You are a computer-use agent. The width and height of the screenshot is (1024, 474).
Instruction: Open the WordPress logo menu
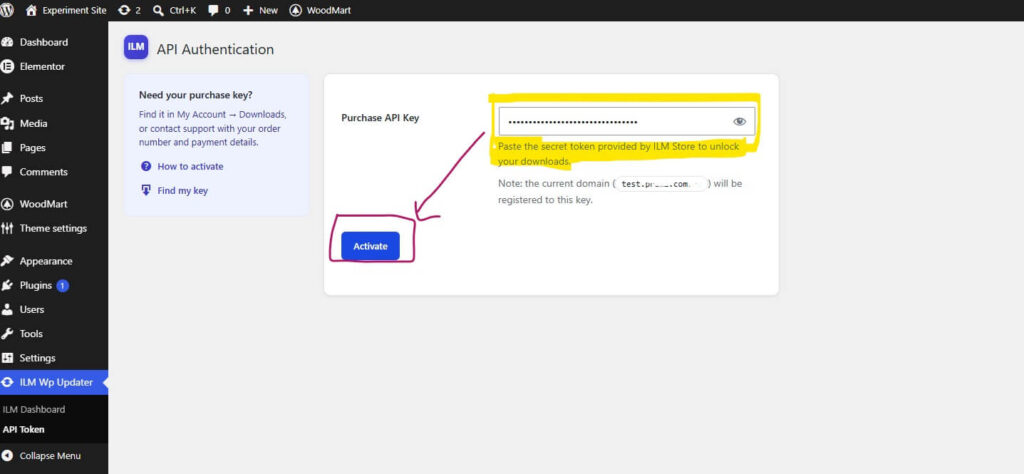coord(7,10)
